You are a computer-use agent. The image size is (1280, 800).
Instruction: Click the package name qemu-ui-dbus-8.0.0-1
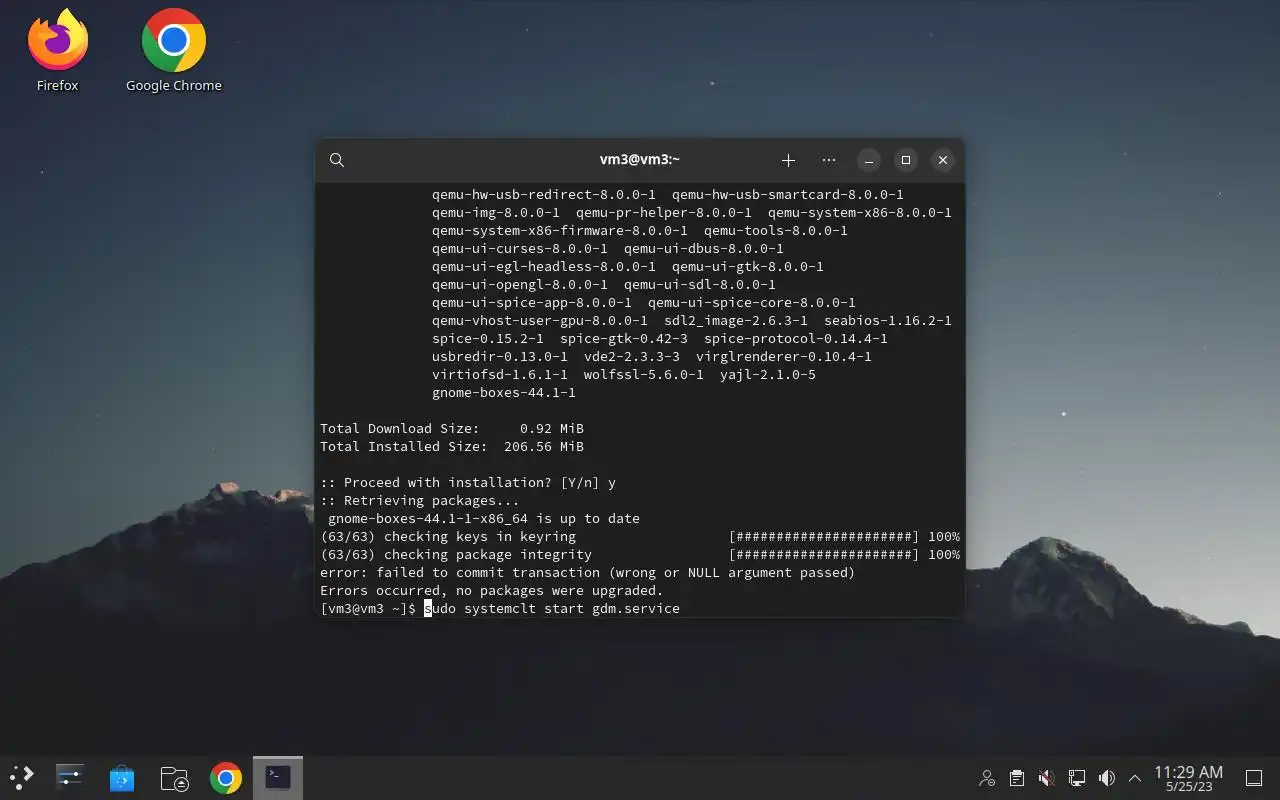pos(704,248)
